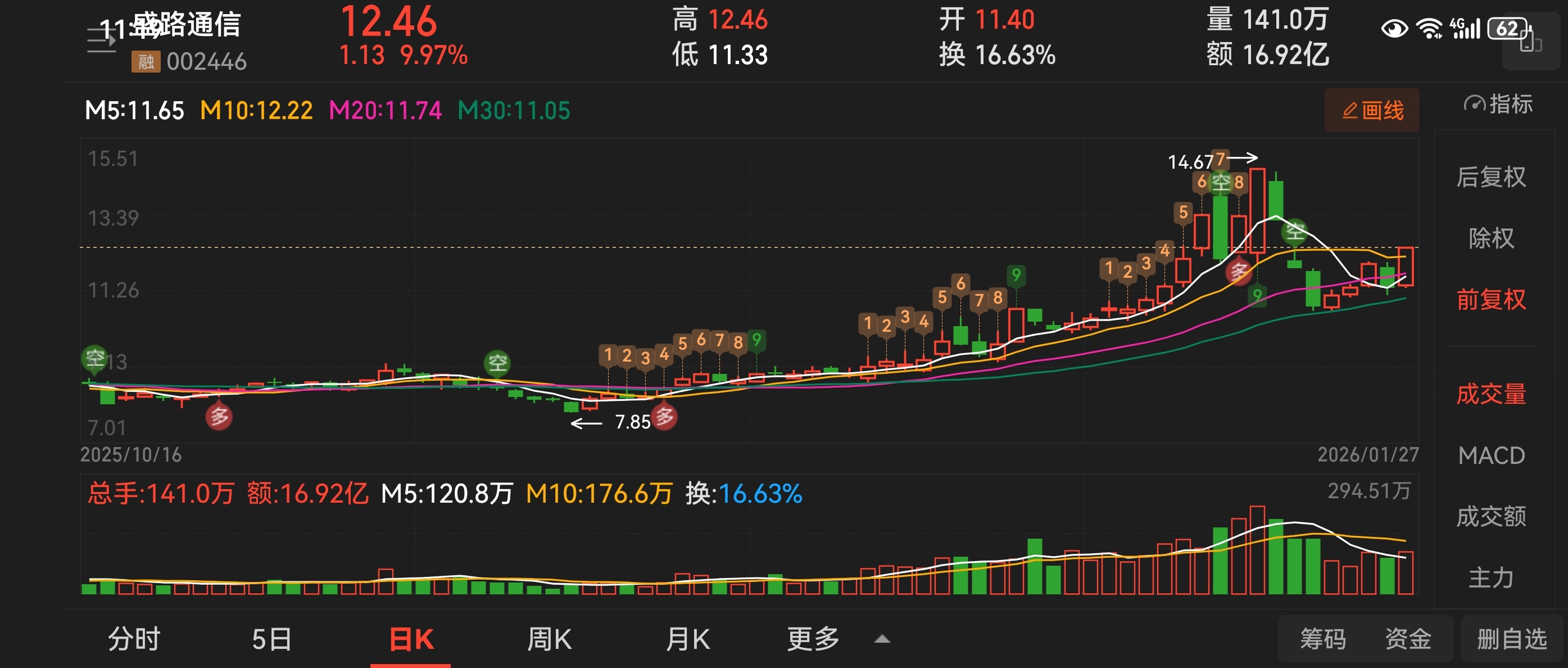Click the 删自选 button
The height and width of the screenshot is (668, 1568).
1512,639
